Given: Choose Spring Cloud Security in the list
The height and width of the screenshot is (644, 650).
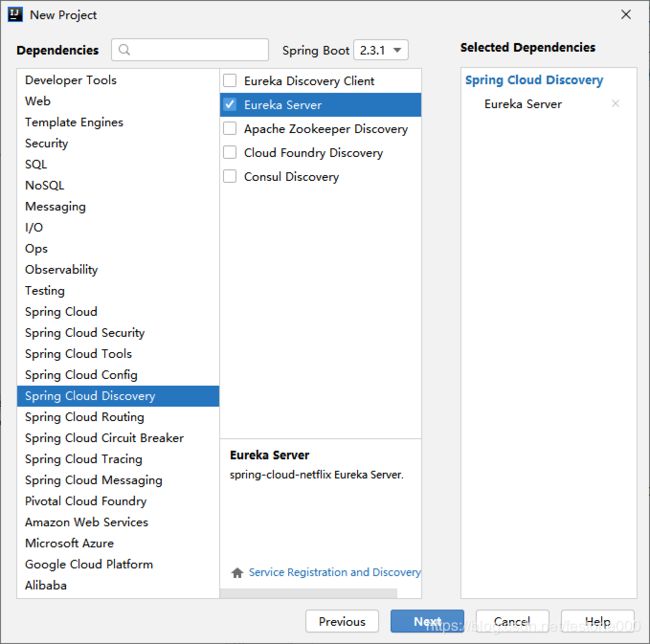Looking at the screenshot, I should coord(118,333).
